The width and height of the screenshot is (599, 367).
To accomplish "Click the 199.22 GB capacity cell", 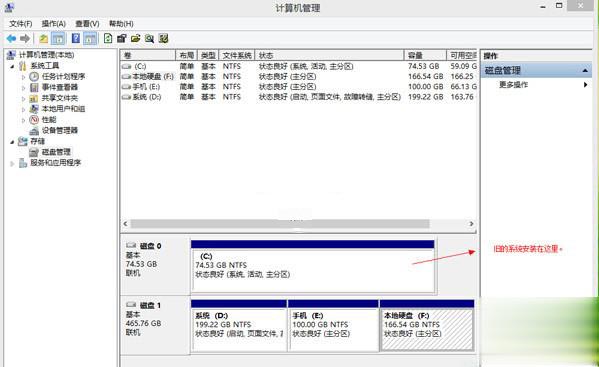I will (x=426, y=97).
